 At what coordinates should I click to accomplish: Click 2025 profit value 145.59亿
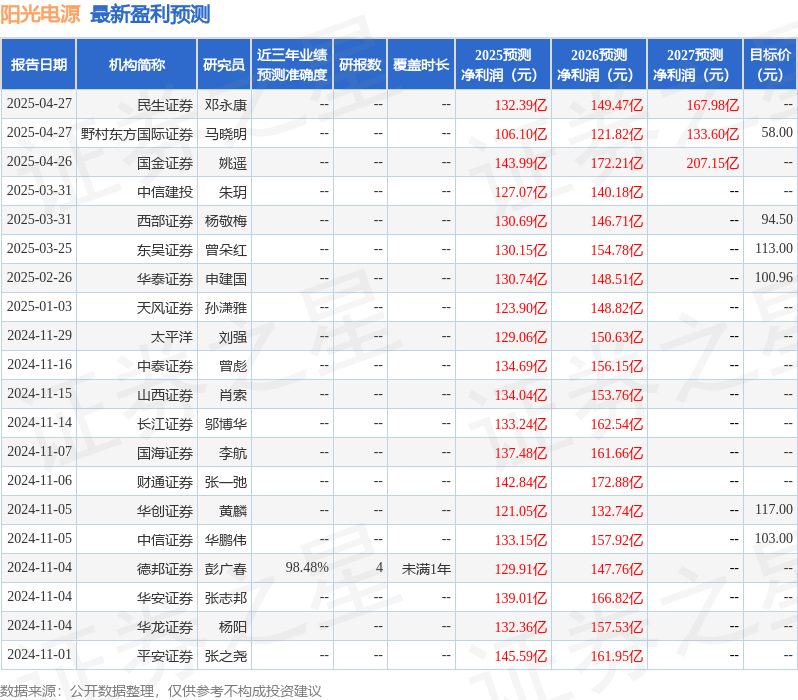pyautogui.click(x=521, y=657)
